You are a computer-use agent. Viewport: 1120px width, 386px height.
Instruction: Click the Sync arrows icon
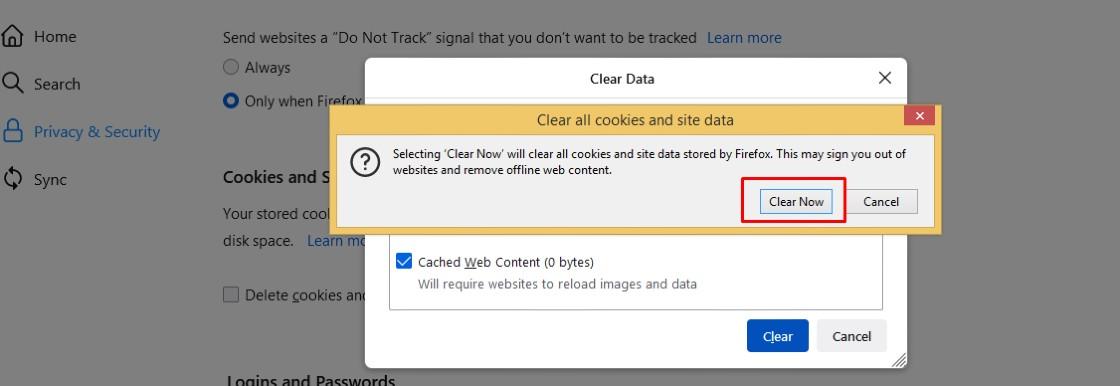pyautogui.click(x=12, y=179)
